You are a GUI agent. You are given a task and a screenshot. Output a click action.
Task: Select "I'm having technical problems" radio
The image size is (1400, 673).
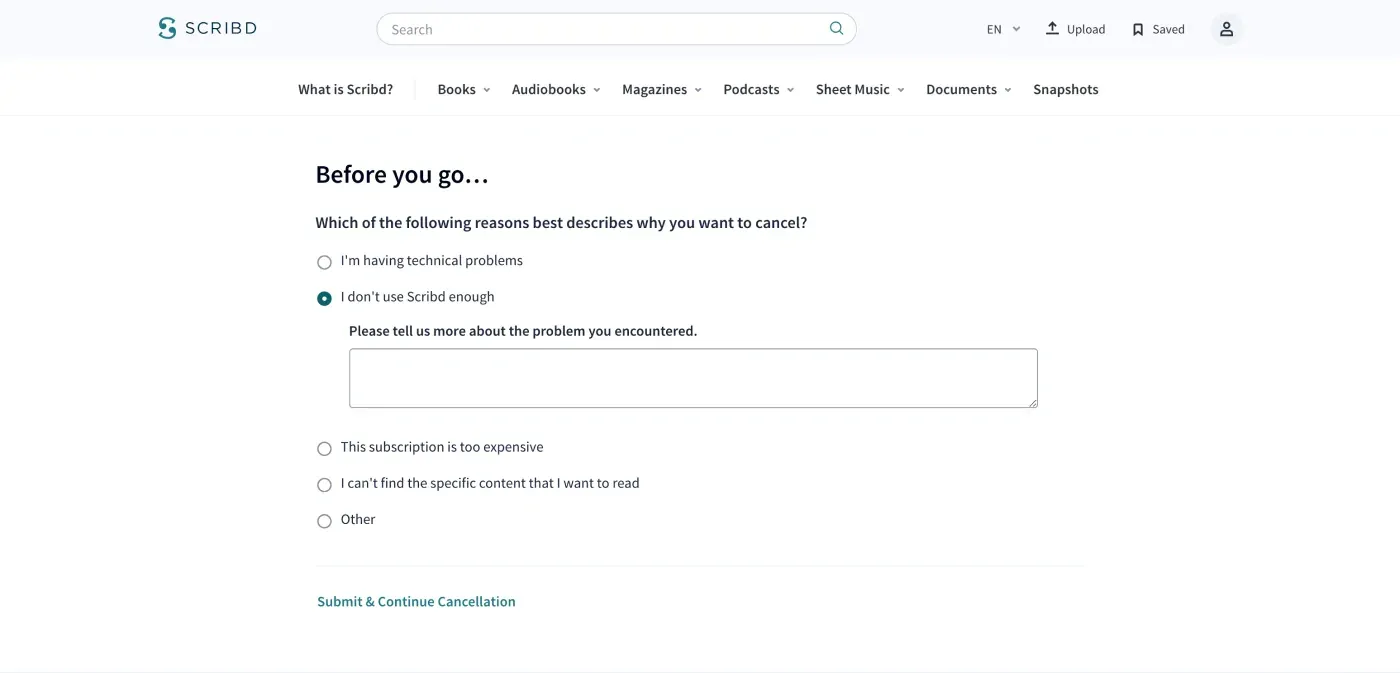click(324, 262)
